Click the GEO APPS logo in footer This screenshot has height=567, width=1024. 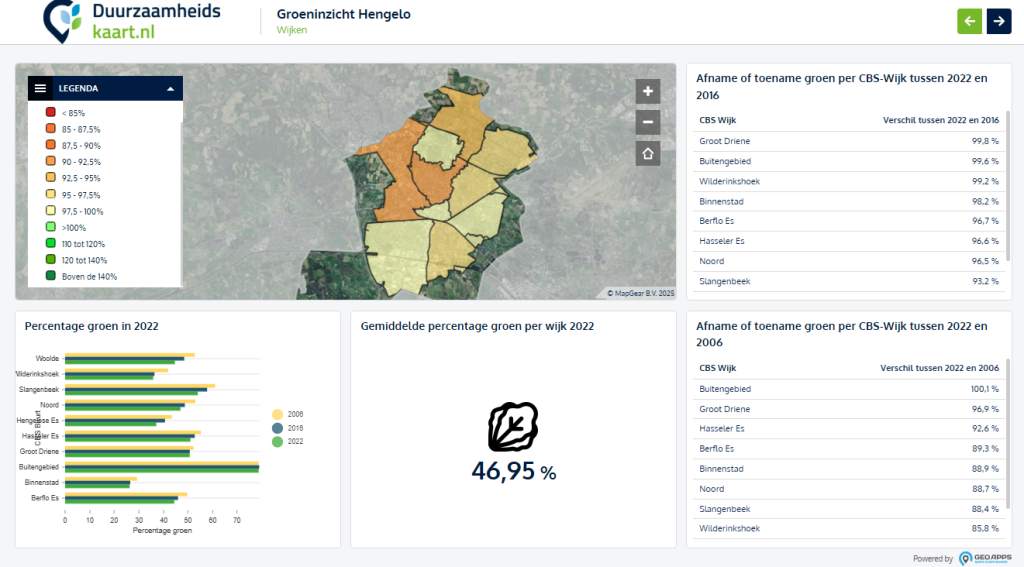click(x=985, y=558)
